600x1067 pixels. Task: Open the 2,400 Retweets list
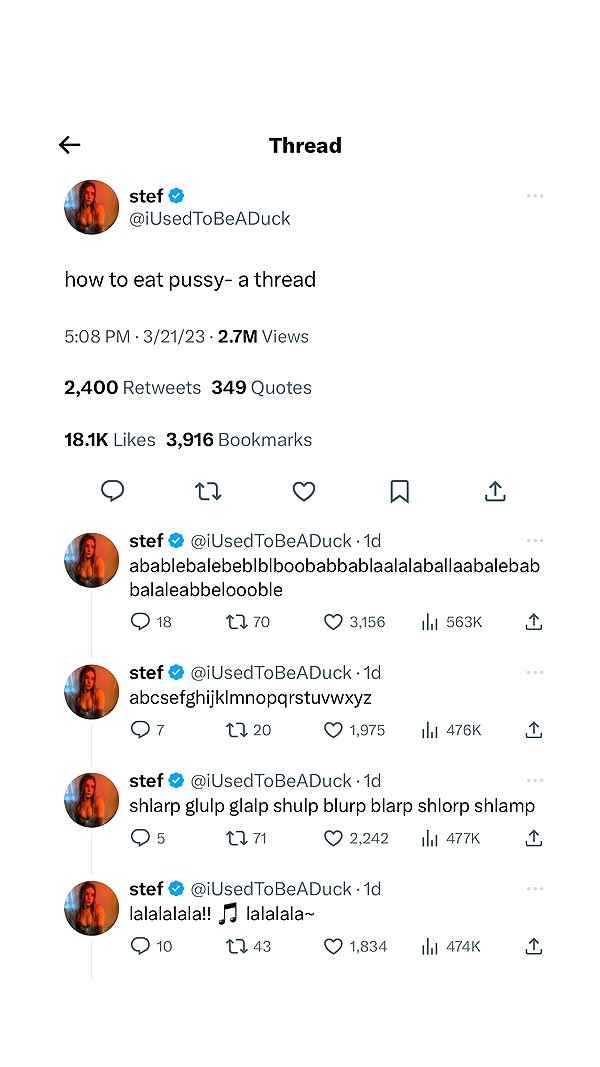132,387
